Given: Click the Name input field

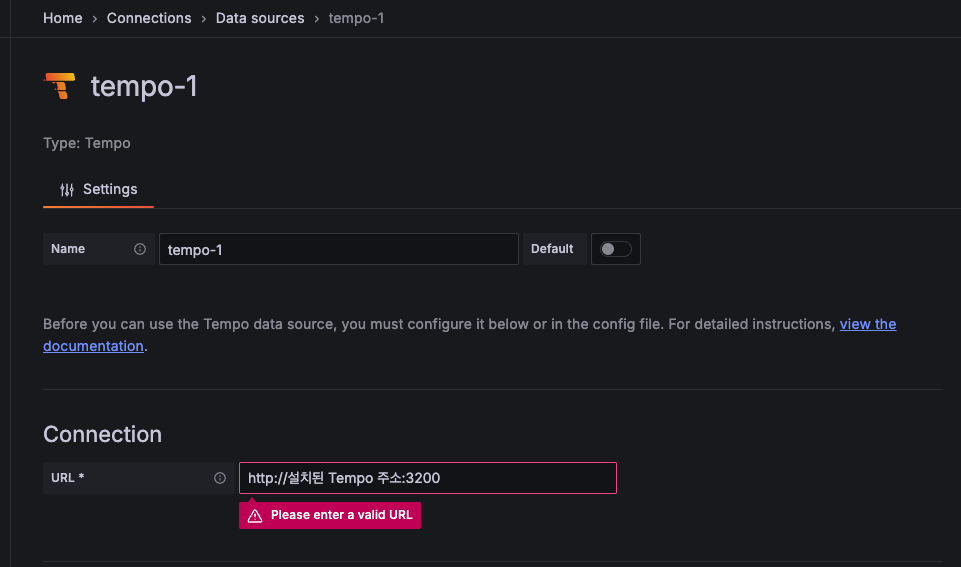Looking at the screenshot, I should point(338,249).
